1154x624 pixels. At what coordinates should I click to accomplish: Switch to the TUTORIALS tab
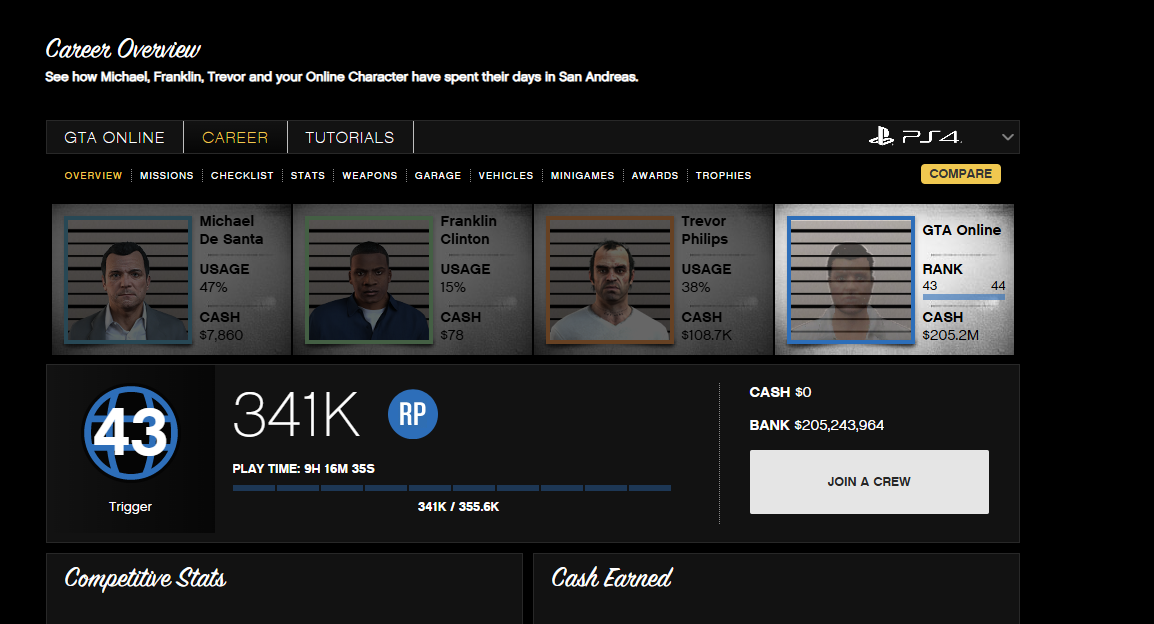click(350, 138)
